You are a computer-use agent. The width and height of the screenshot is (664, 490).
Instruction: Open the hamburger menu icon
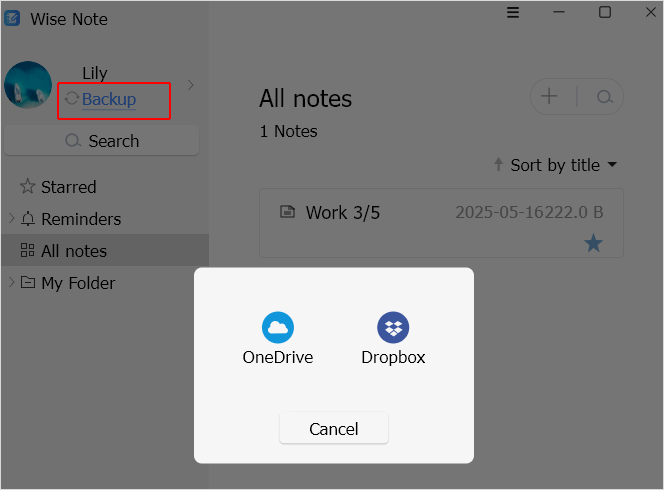click(513, 12)
